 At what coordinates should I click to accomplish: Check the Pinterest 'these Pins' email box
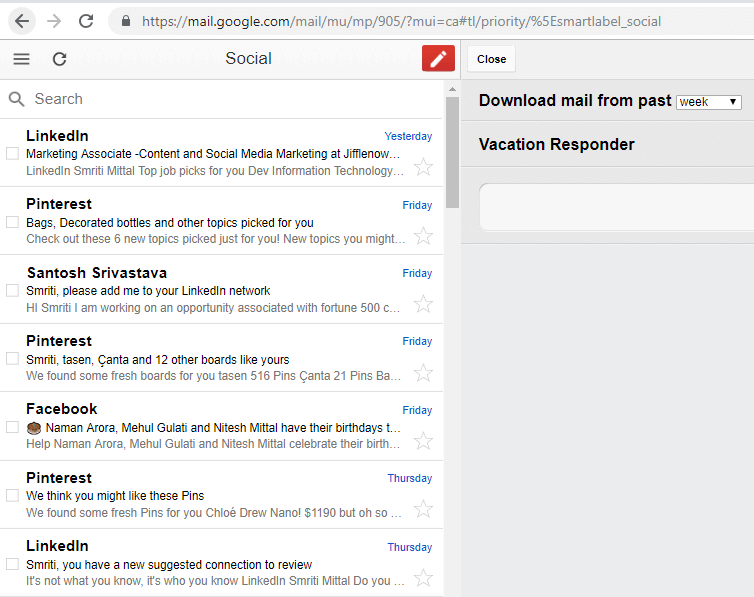[x=13, y=496]
